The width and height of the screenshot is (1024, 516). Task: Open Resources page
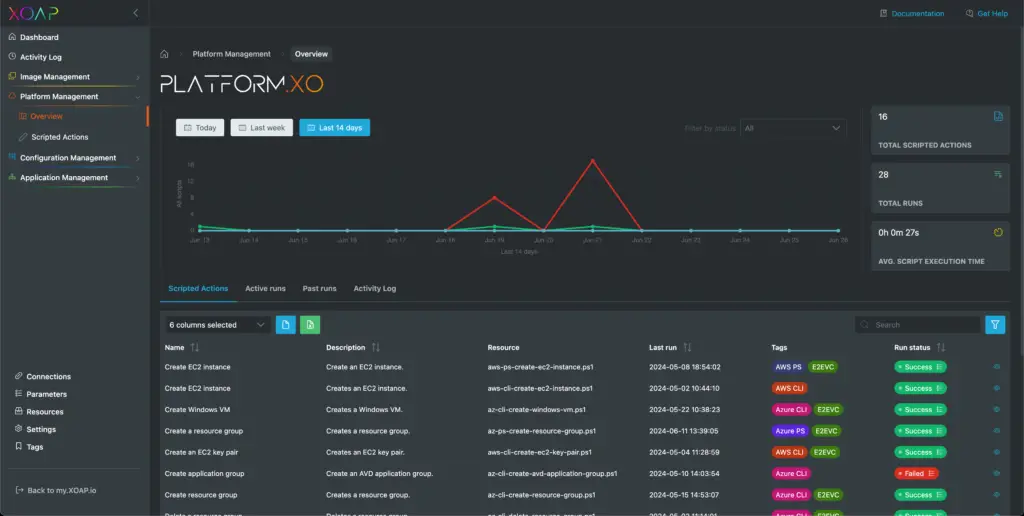(x=44, y=411)
